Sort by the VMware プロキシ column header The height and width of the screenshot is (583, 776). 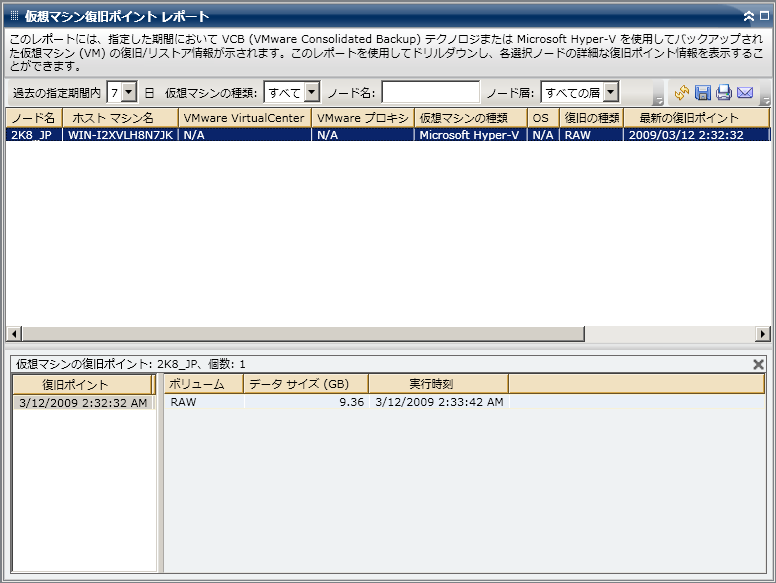click(x=363, y=118)
